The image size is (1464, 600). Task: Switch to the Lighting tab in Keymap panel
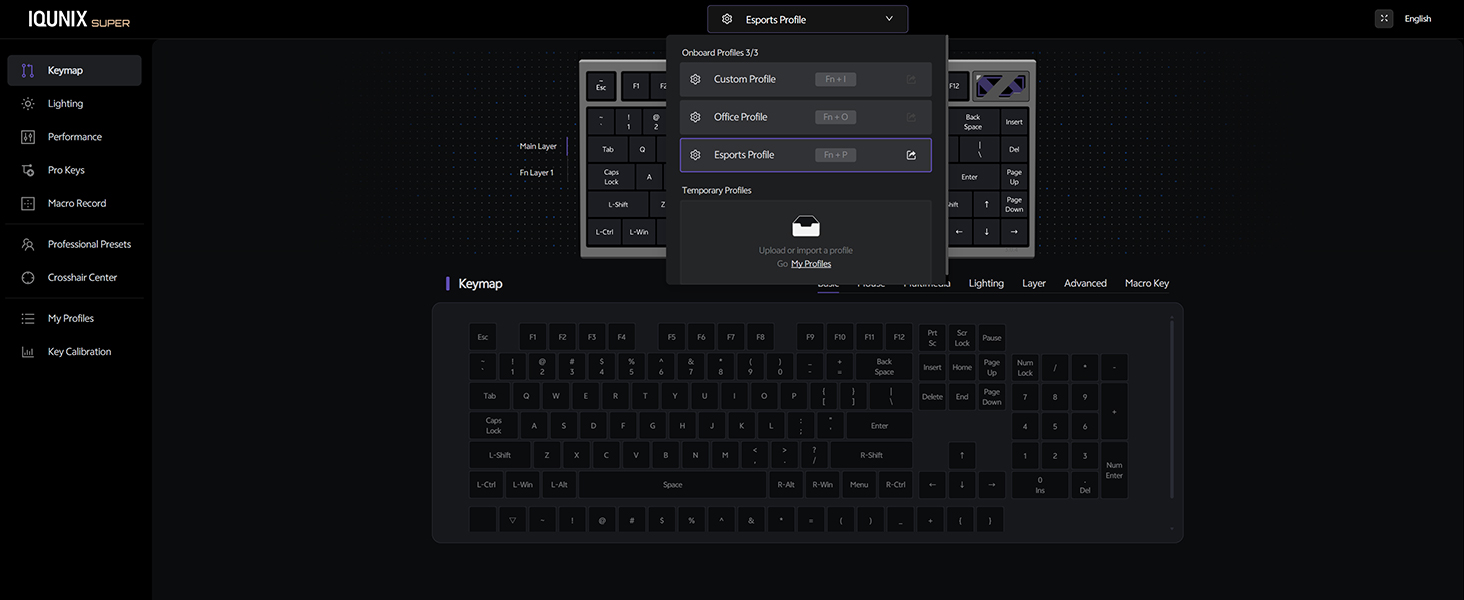(x=986, y=283)
